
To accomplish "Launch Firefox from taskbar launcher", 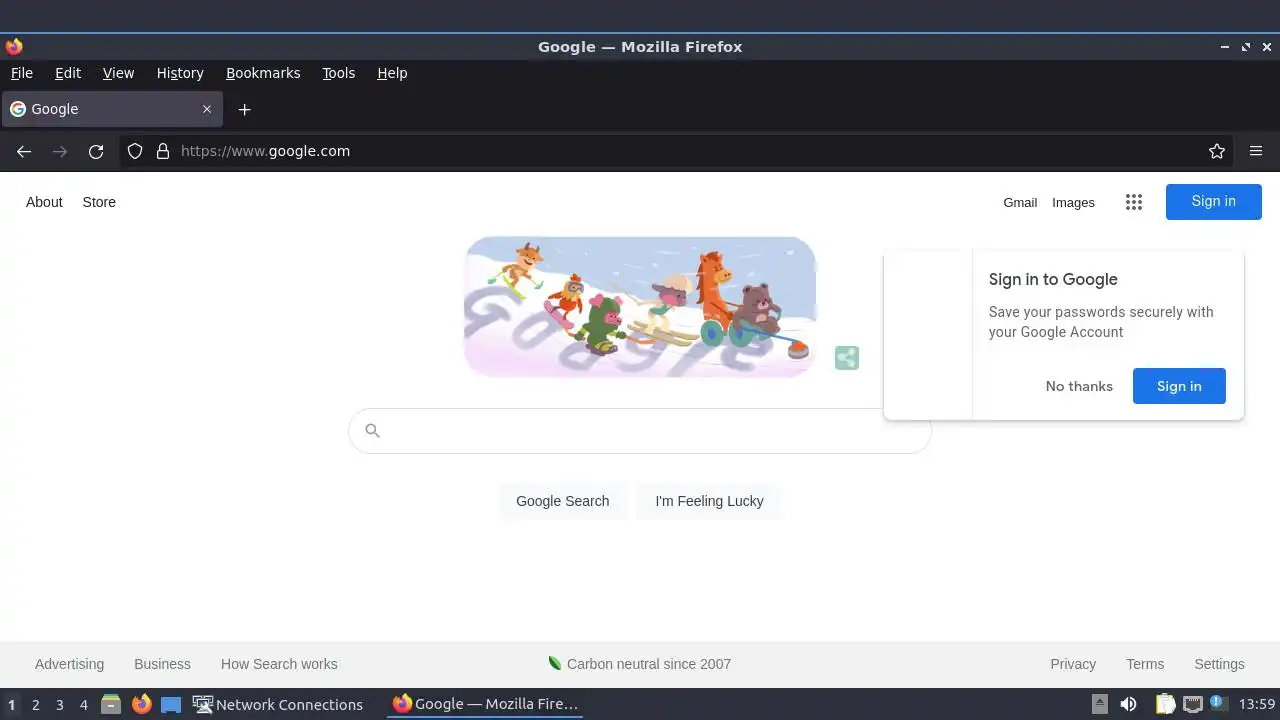I will [141, 705].
